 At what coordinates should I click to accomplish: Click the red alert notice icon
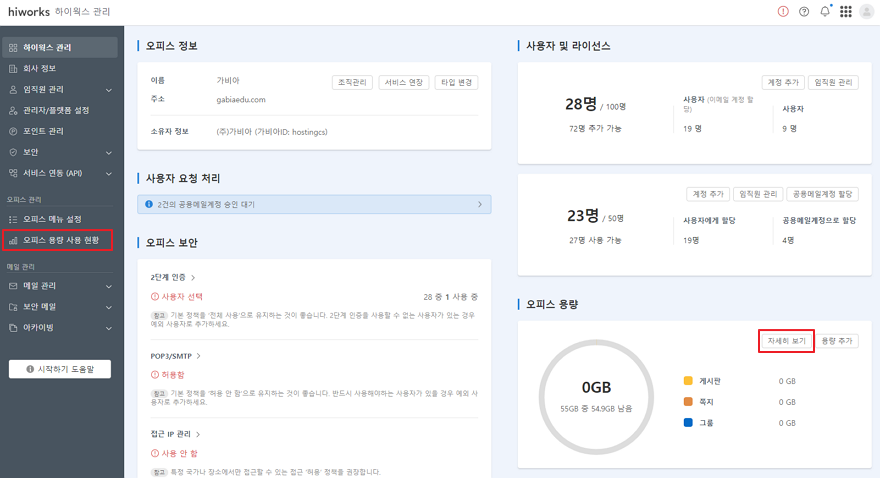click(x=783, y=12)
